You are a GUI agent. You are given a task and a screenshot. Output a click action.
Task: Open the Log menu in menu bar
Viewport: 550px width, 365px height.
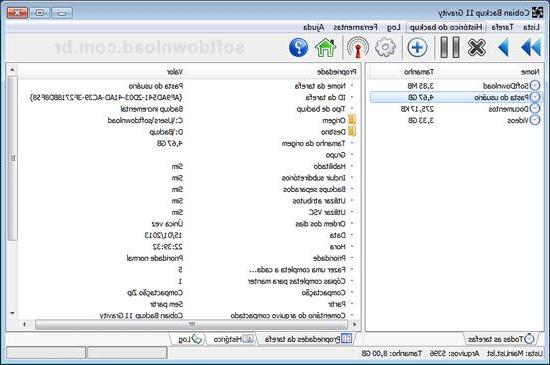(393, 27)
